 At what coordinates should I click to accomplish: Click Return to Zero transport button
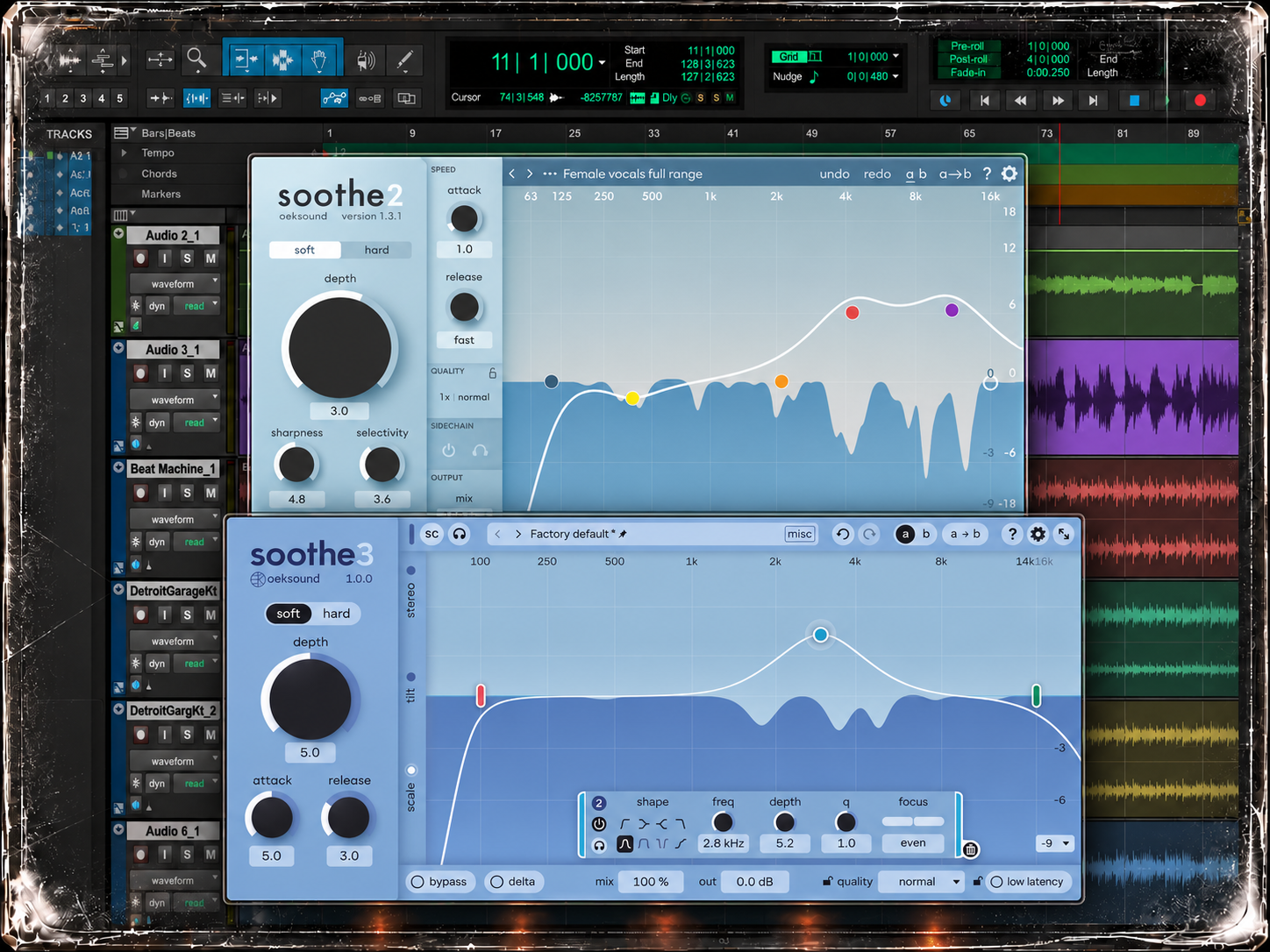coord(984,100)
